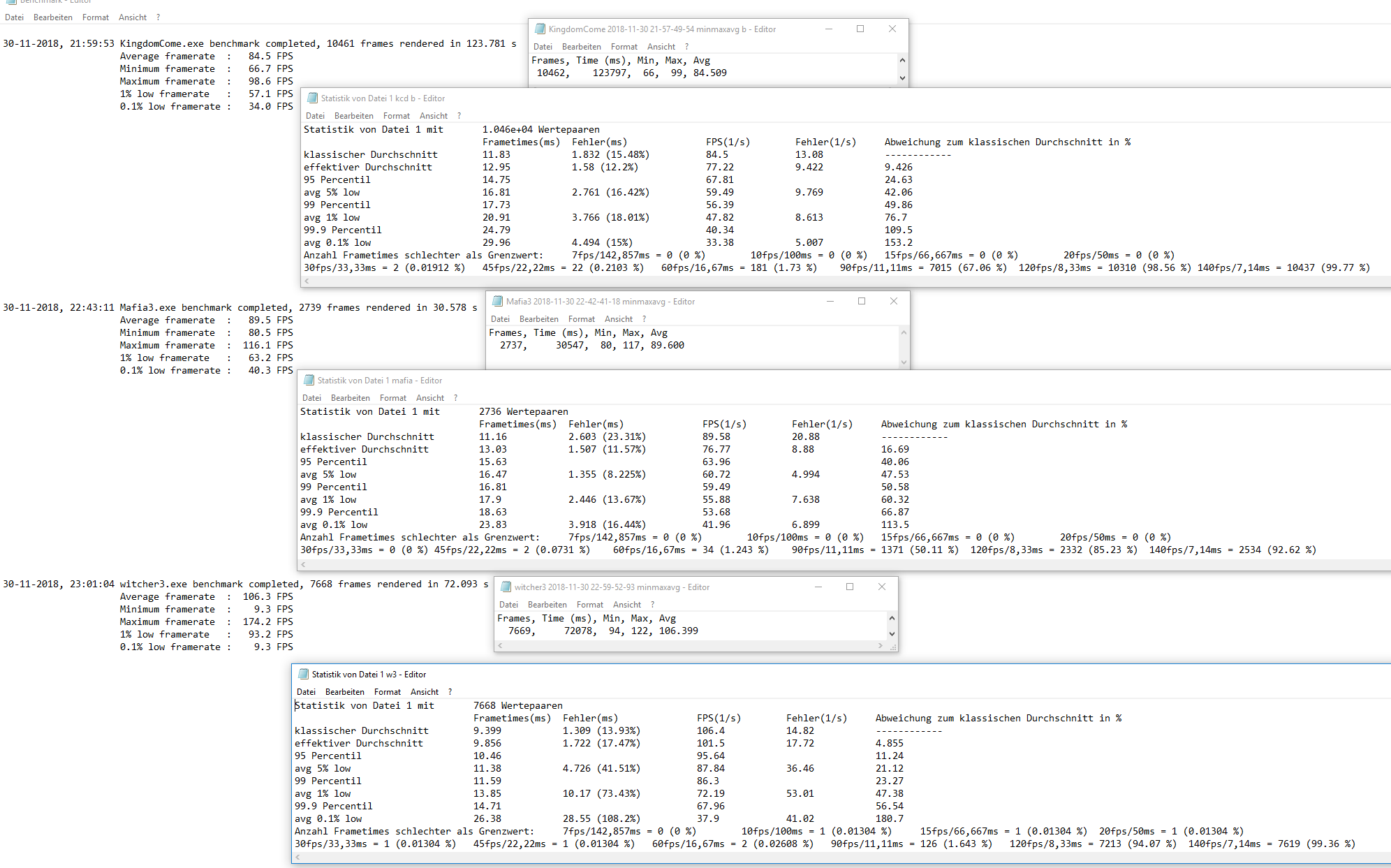Open the Ansicht menu of the top-left benchmark editor

132,17
